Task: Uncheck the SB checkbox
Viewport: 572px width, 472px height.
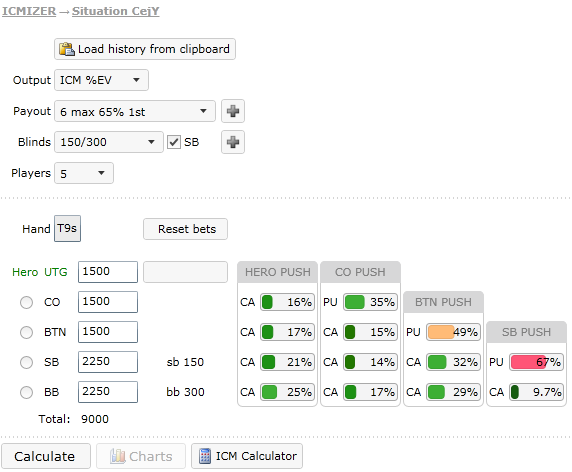Action: coord(174,142)
